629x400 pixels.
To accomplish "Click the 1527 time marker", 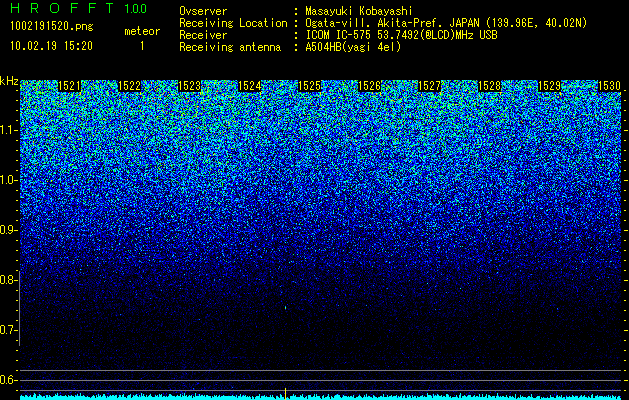I will pyautogui.click(x=430, y=86).
